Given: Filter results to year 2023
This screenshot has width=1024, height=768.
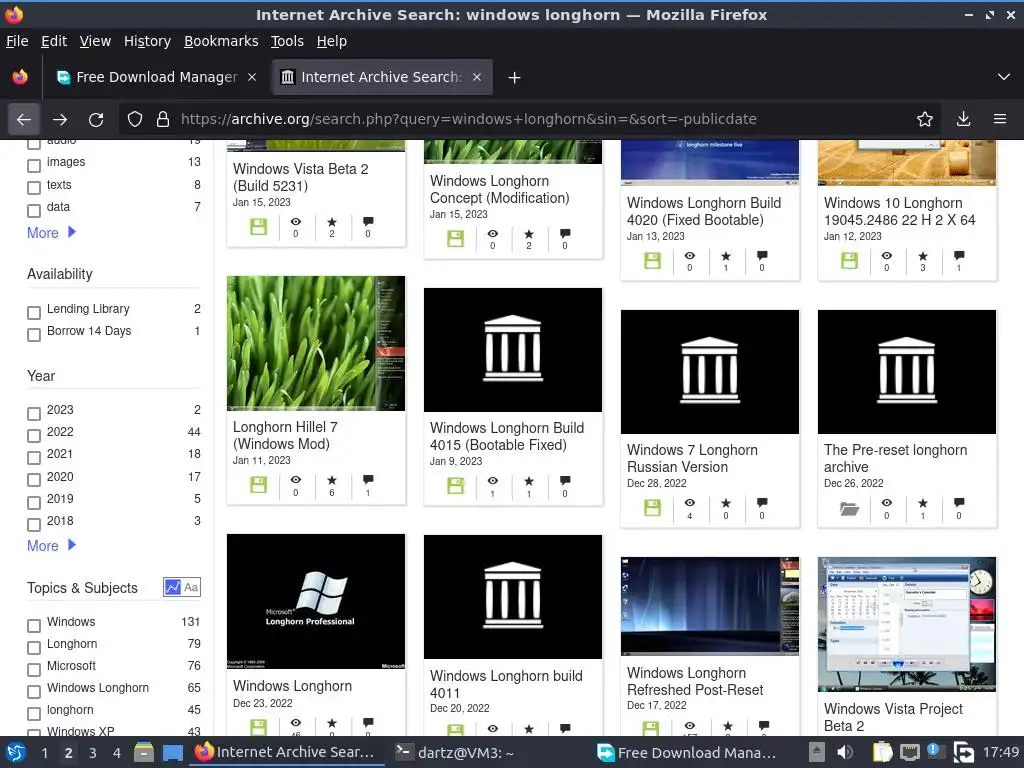Looking at the screenshot, I should (34, 414).
